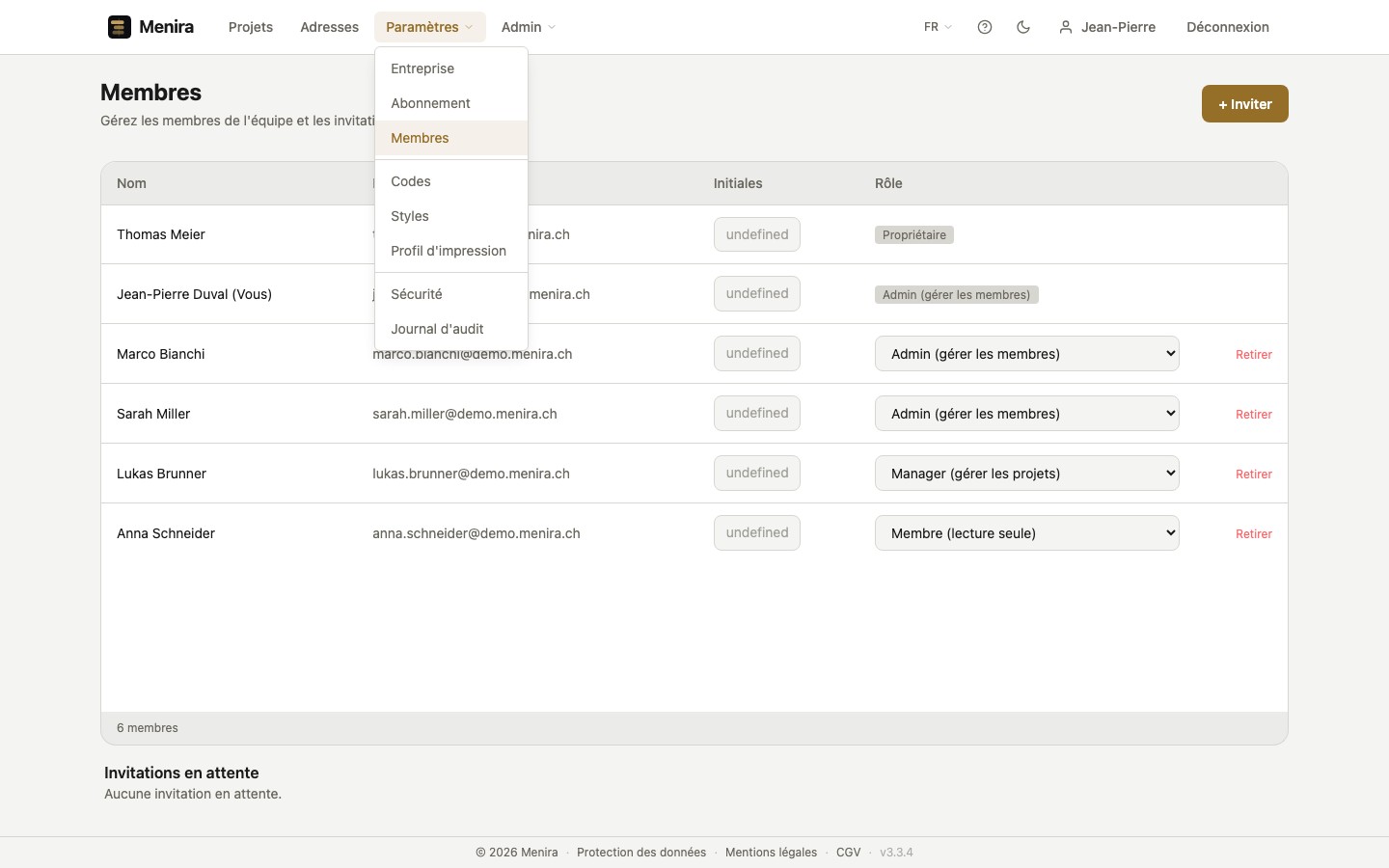Click Jean-Pierre Duval initials field

(x=757, y=294)
